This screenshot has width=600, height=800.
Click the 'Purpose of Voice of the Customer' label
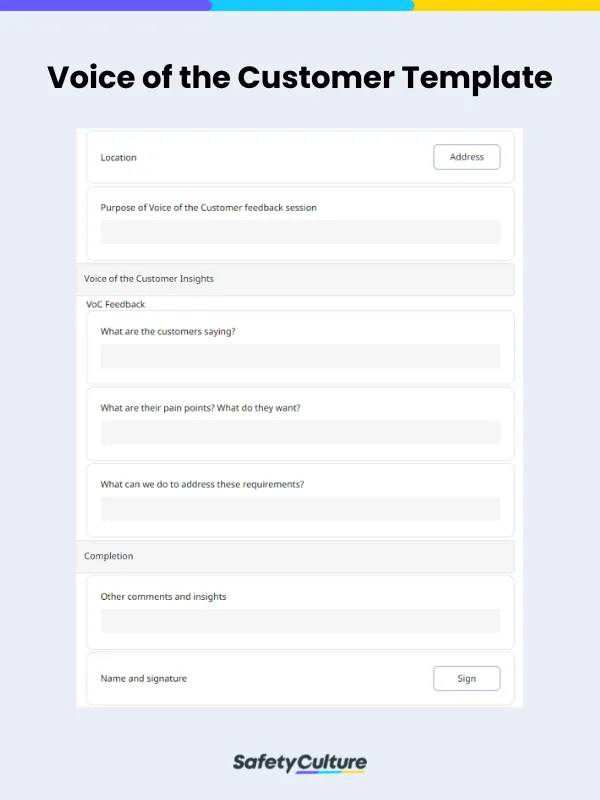click(208, 207)
